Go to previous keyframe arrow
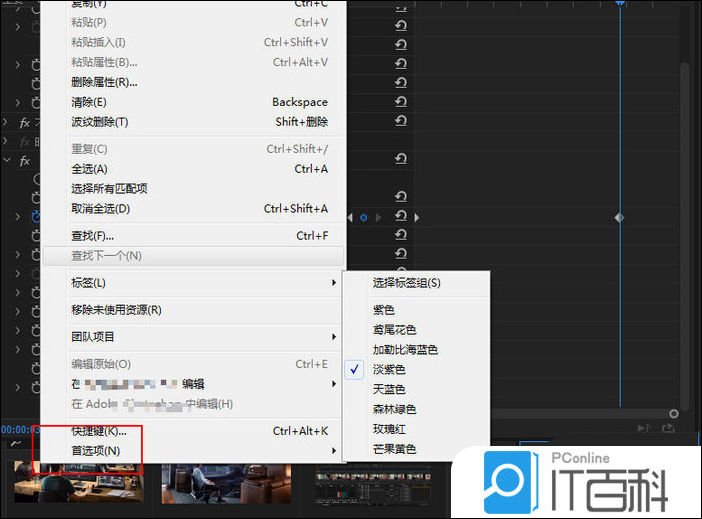Image resolution: width=702 pixels, height=519 pixels. tap(350, 218)
